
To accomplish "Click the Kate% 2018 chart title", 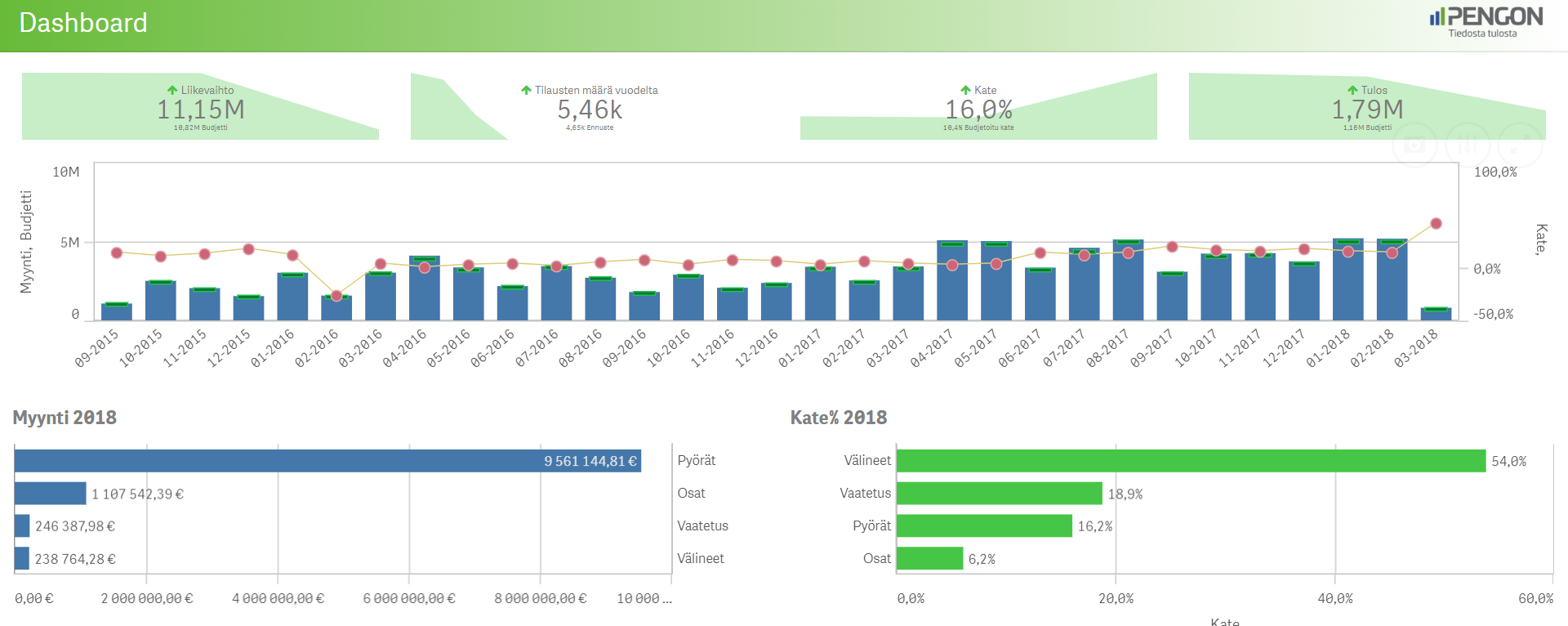I will [838, 418].
